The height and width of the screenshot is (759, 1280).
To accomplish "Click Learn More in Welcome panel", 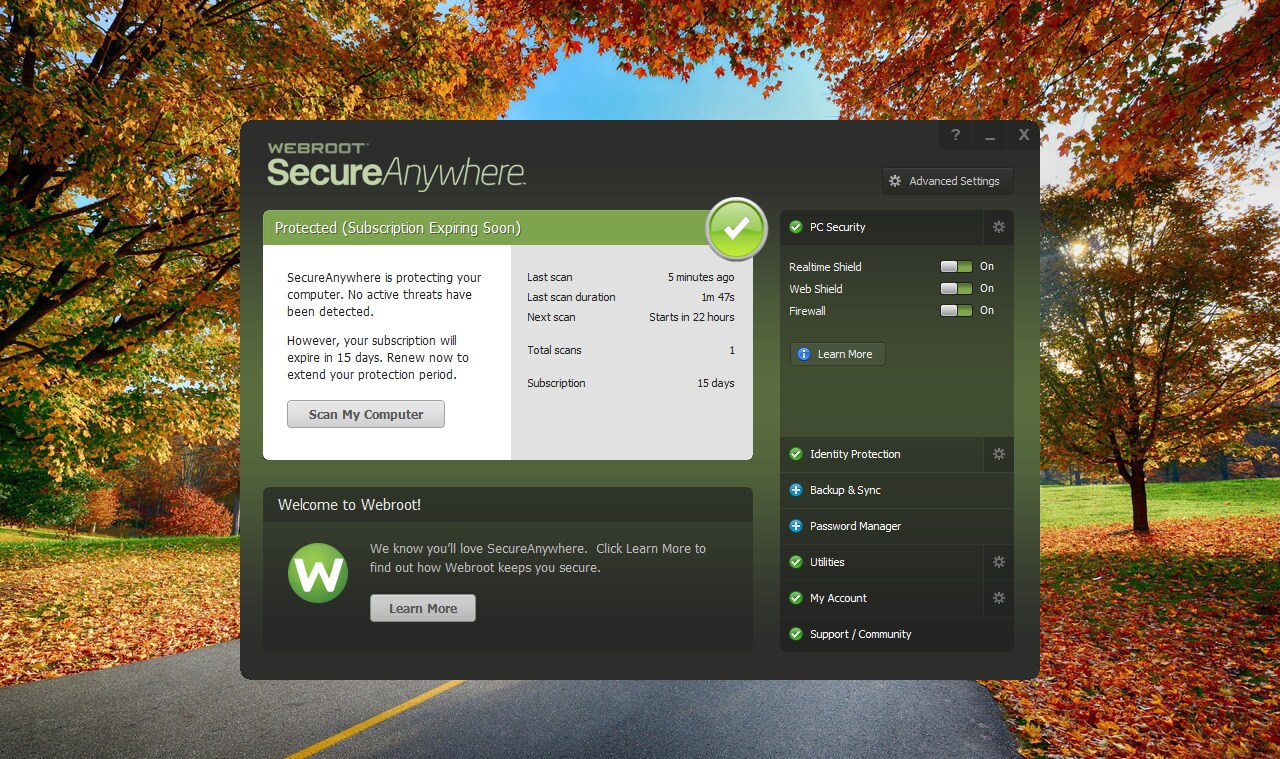I will pyautogui.click(x=423, y=608).
